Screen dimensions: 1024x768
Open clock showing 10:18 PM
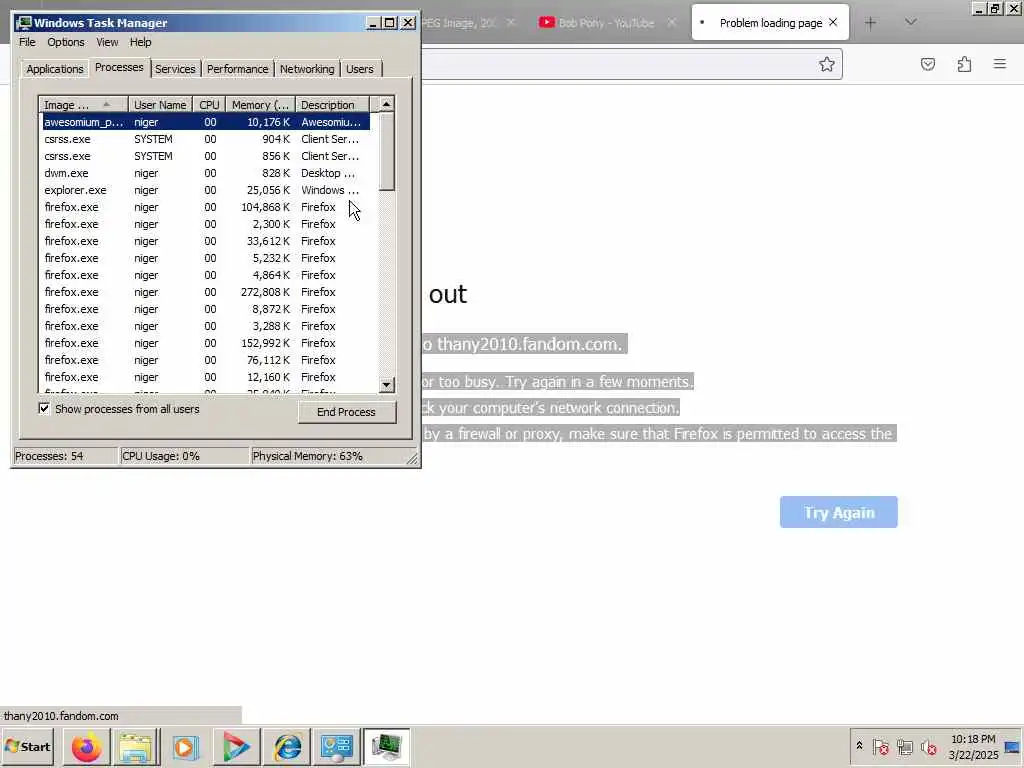[973, 747]
